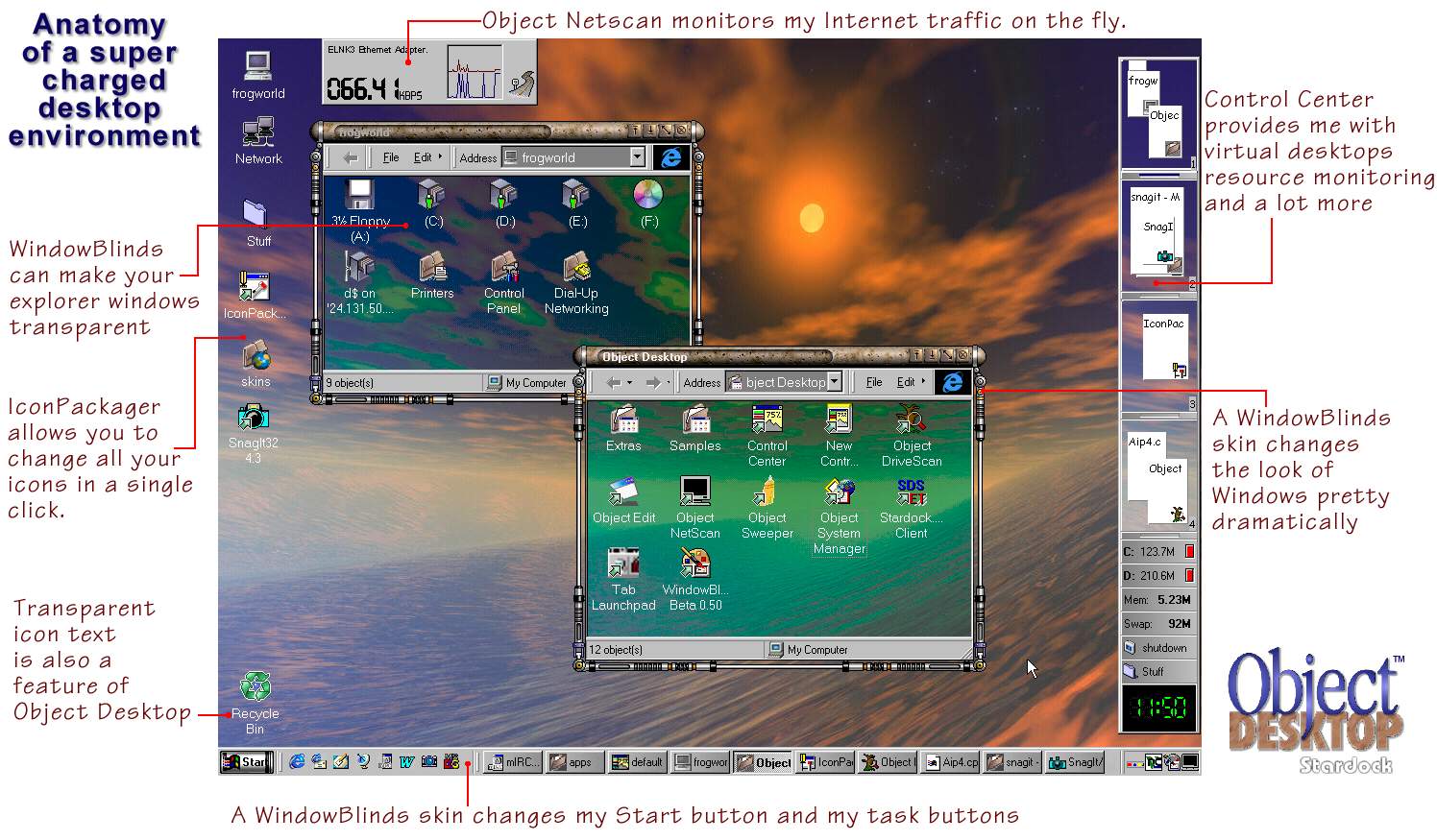Open drive (C:) in frogworld window
The image size is (1437, 840).
pos(433,204)
